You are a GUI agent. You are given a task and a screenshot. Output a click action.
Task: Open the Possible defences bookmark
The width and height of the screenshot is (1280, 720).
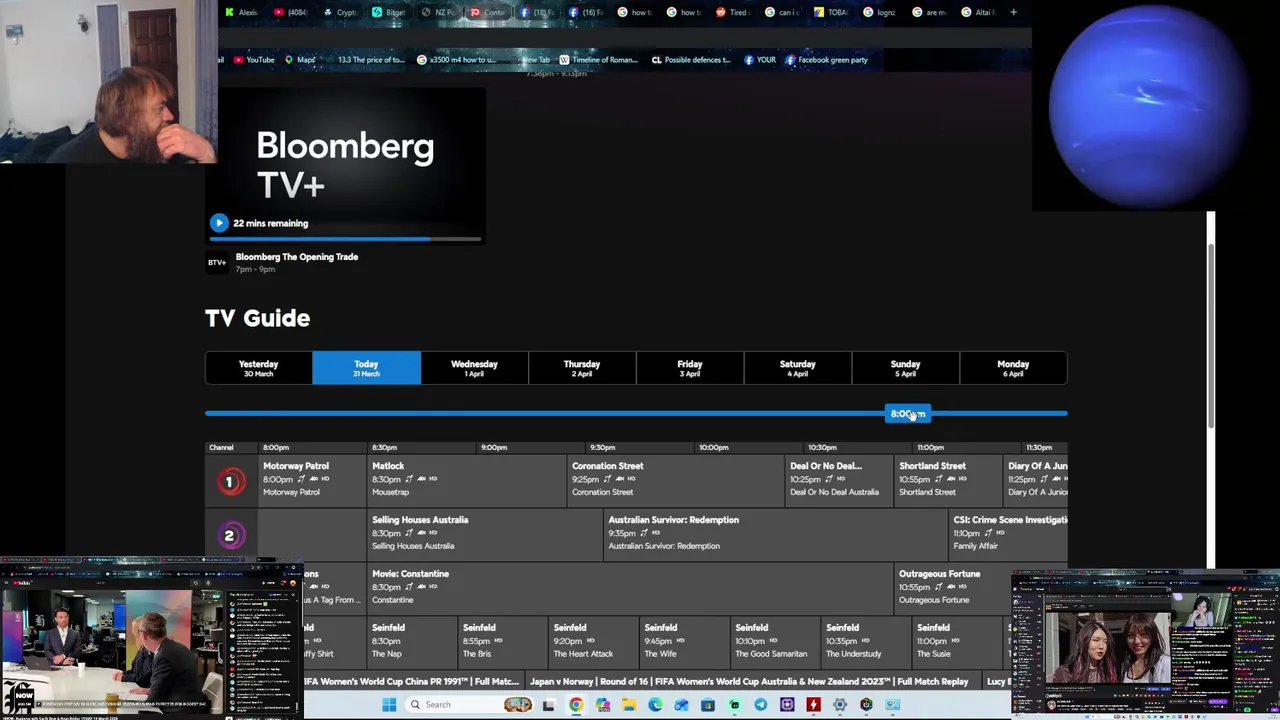[691, 60]
